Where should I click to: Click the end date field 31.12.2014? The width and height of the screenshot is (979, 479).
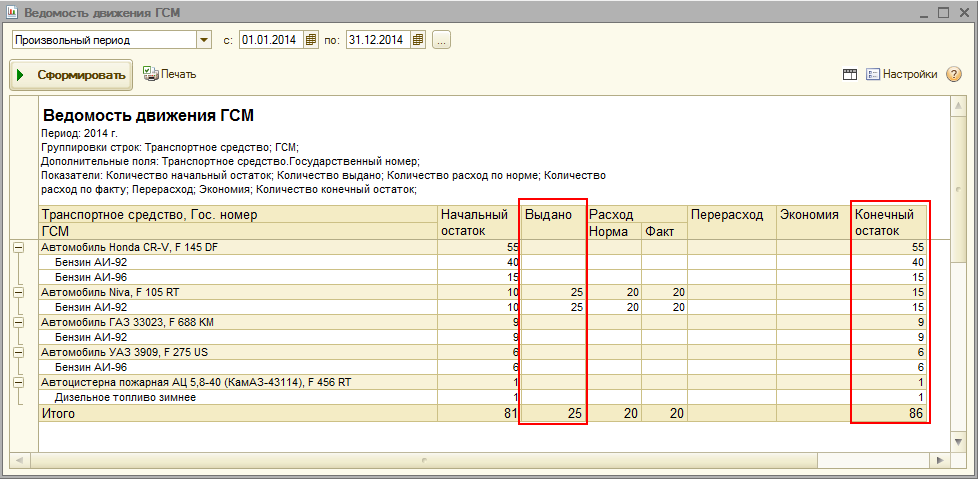coord(377,40)
